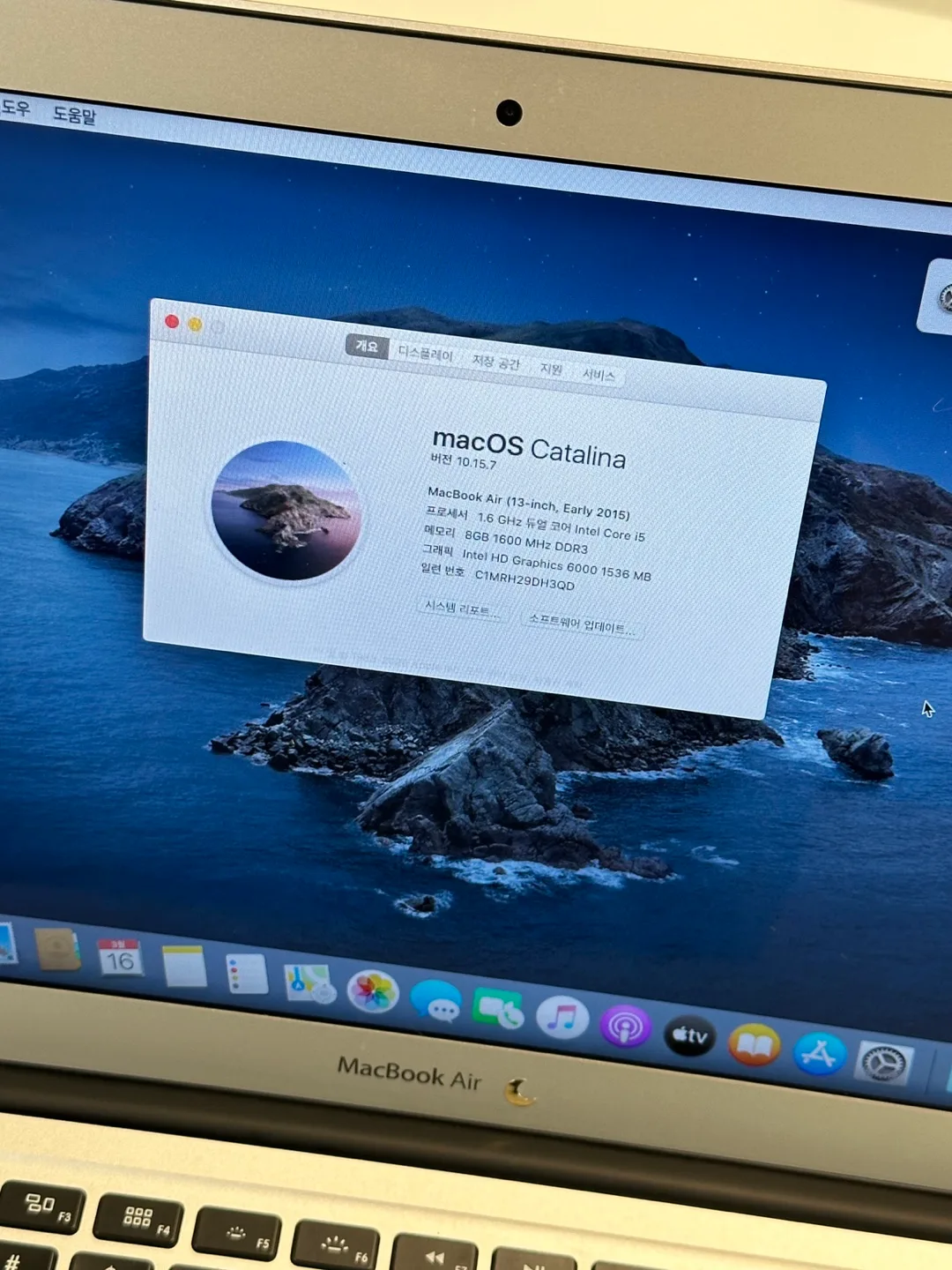Launch the App Store from the Dock
Screen dimensions: 952x1270
click(820, 1055)
